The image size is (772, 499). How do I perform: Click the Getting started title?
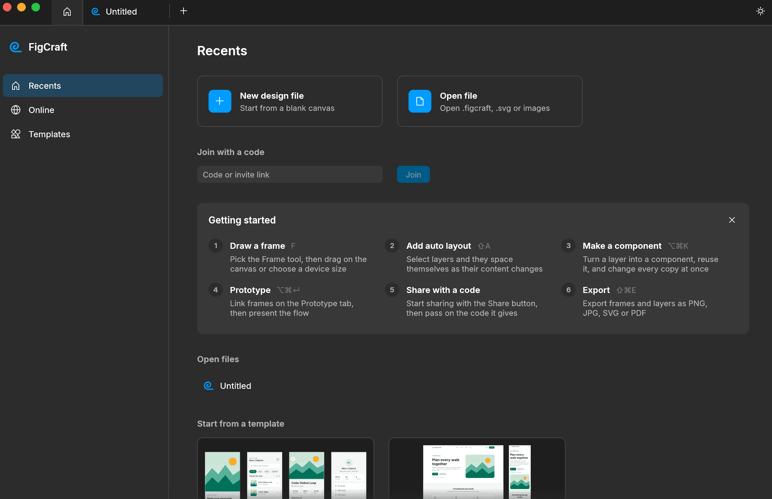coord(242,220)
